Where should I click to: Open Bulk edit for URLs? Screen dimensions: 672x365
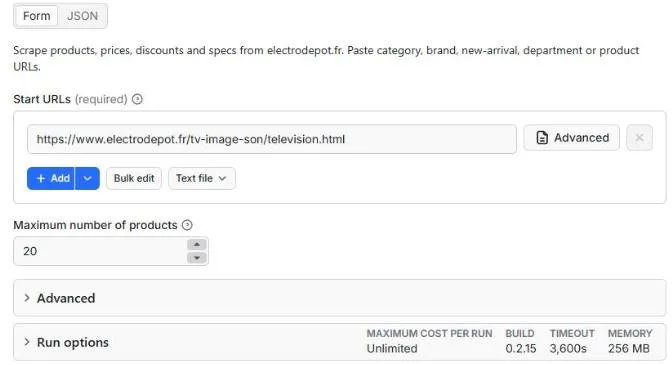[134, 178]
